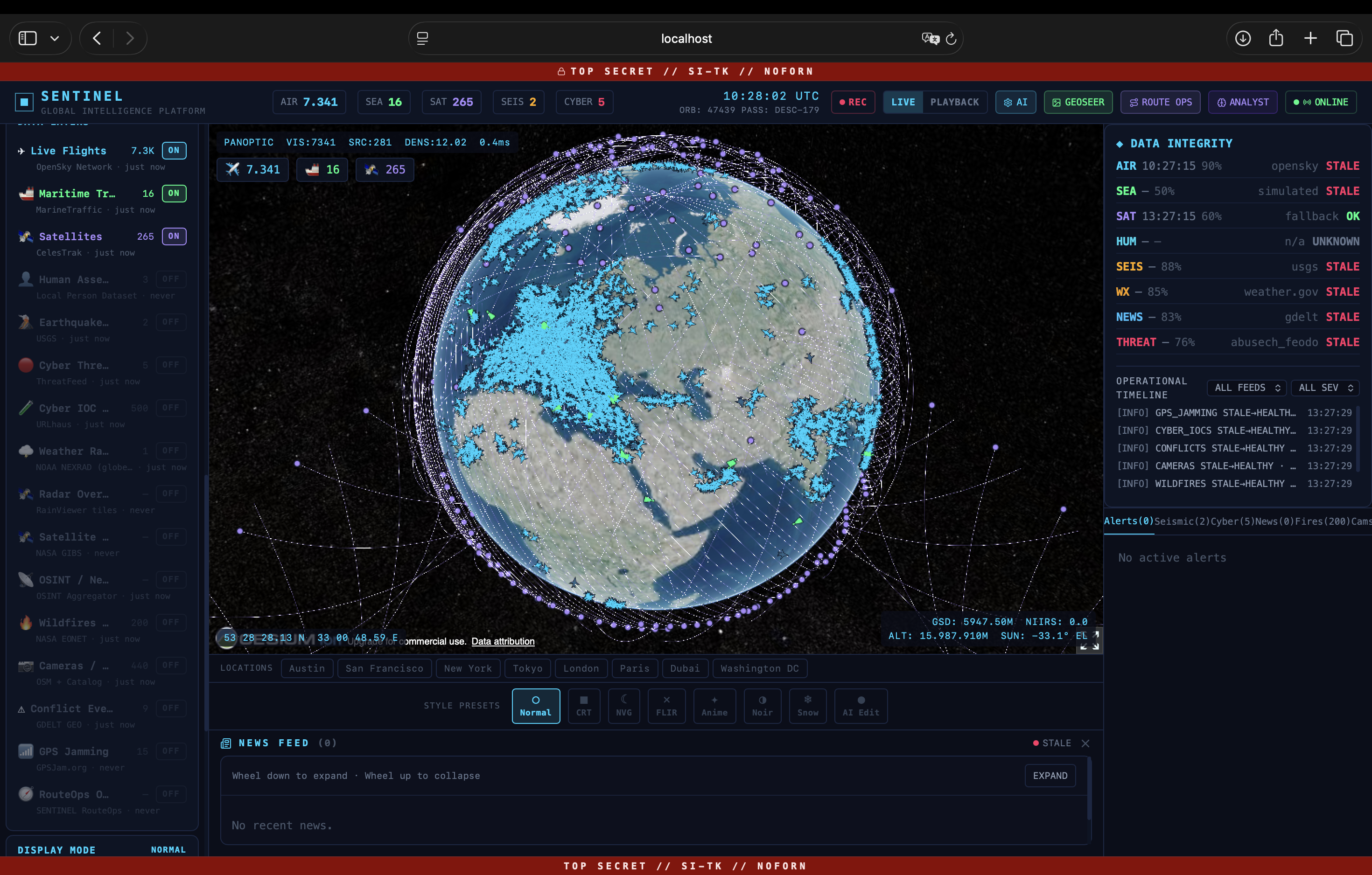
Task: Open the GEOSEER panel
Action: click(1078, 102)
